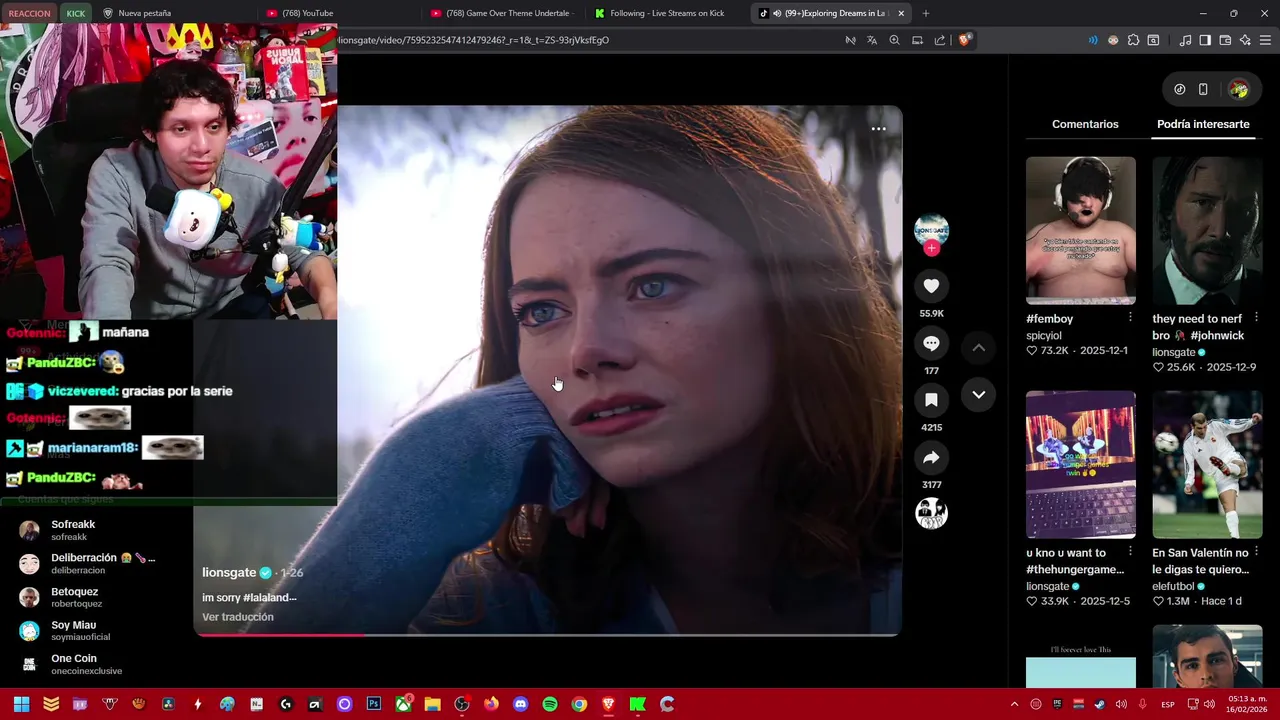Viewport: 1280px width, 720px height.
Task: Open comments via the speech bubble icon
Action: [931, 343]
